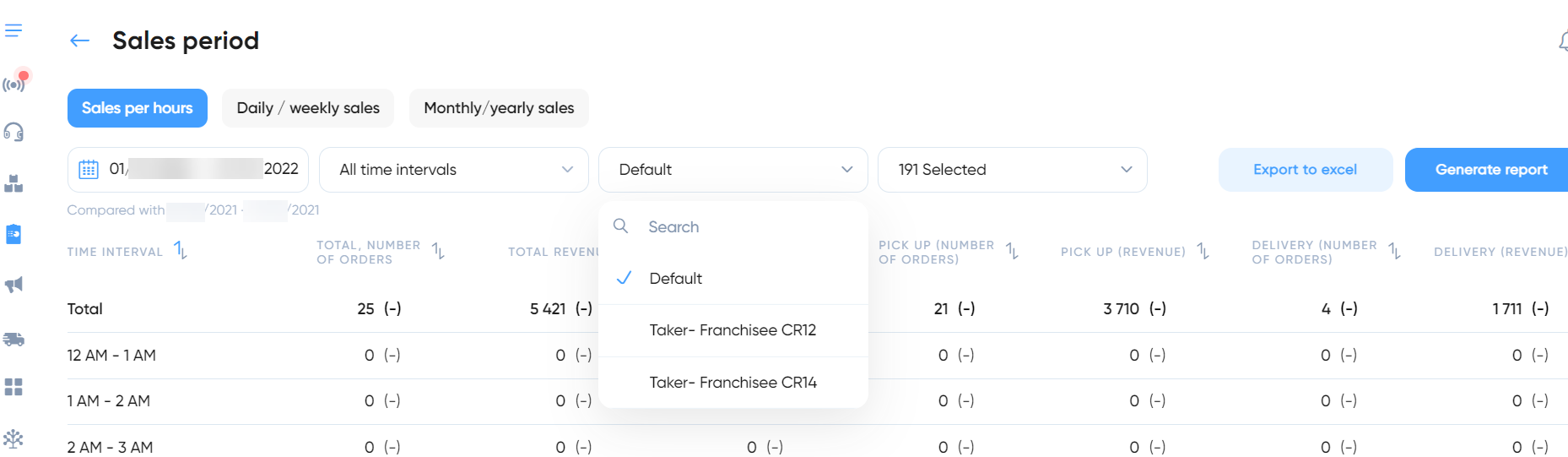Open the headset support icon
Image resolution: width=1568 pixels, height=457 pixels.
click(14, 132)
